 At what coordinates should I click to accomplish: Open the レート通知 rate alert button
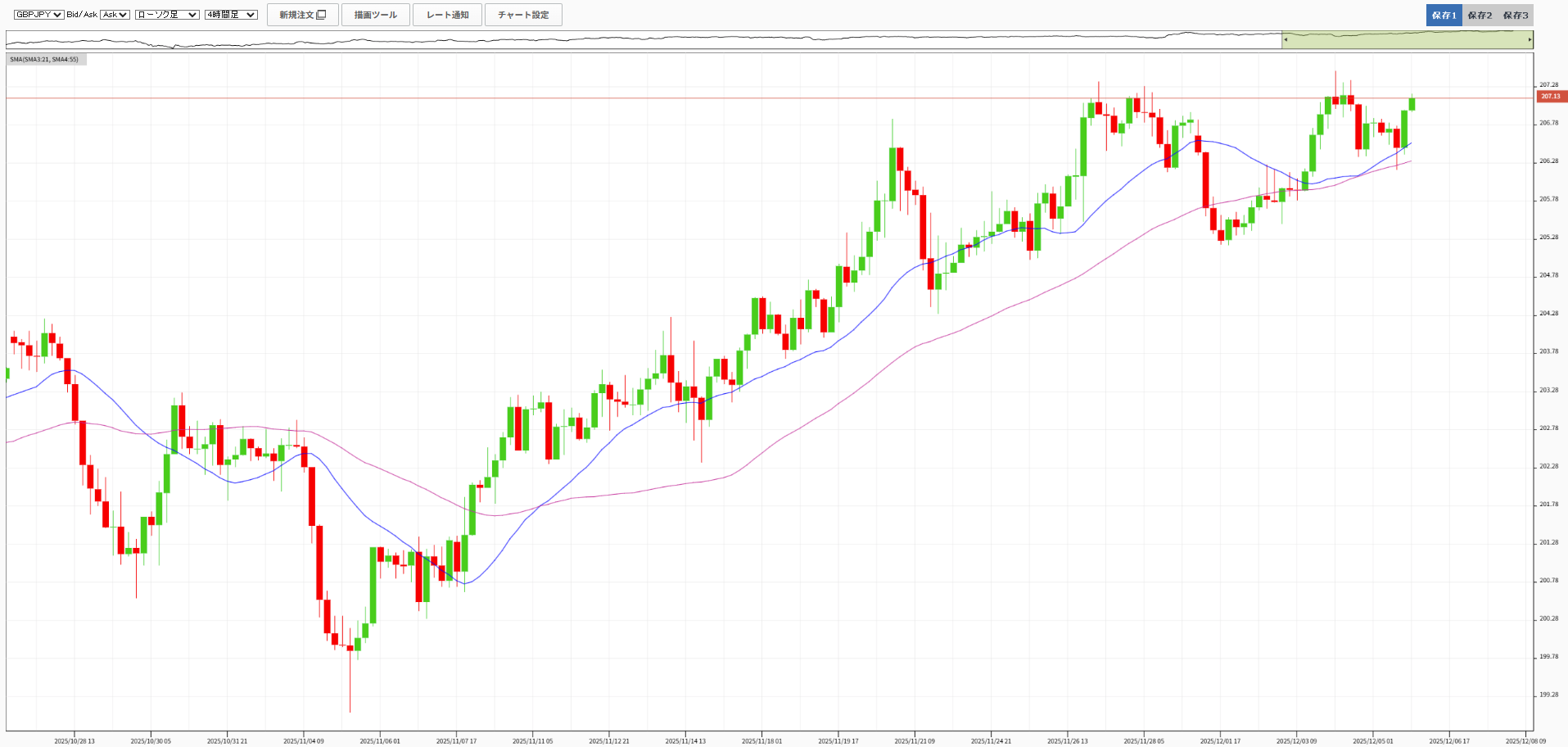447,15
